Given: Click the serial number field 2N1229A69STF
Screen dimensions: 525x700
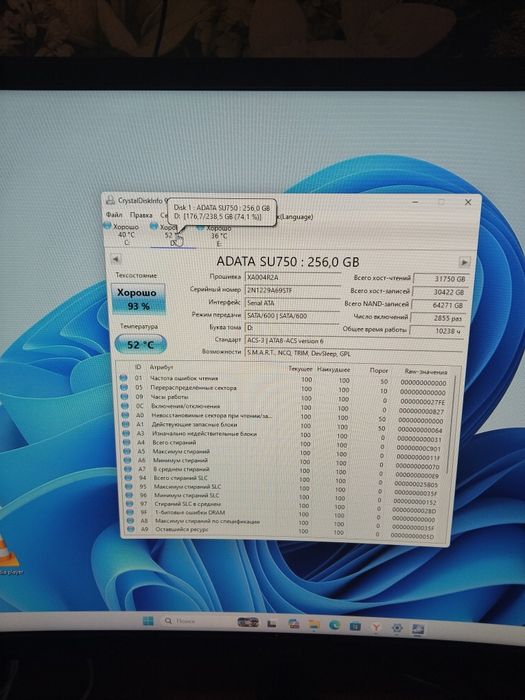Looking at the screenshot, I should tap(292, 290).
